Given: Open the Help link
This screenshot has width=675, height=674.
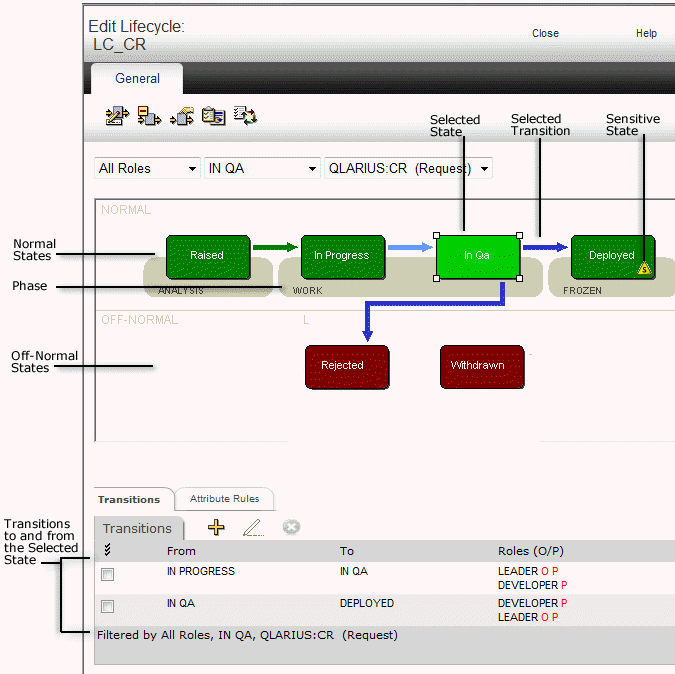Looking at the screenshot, I should 646,33.
